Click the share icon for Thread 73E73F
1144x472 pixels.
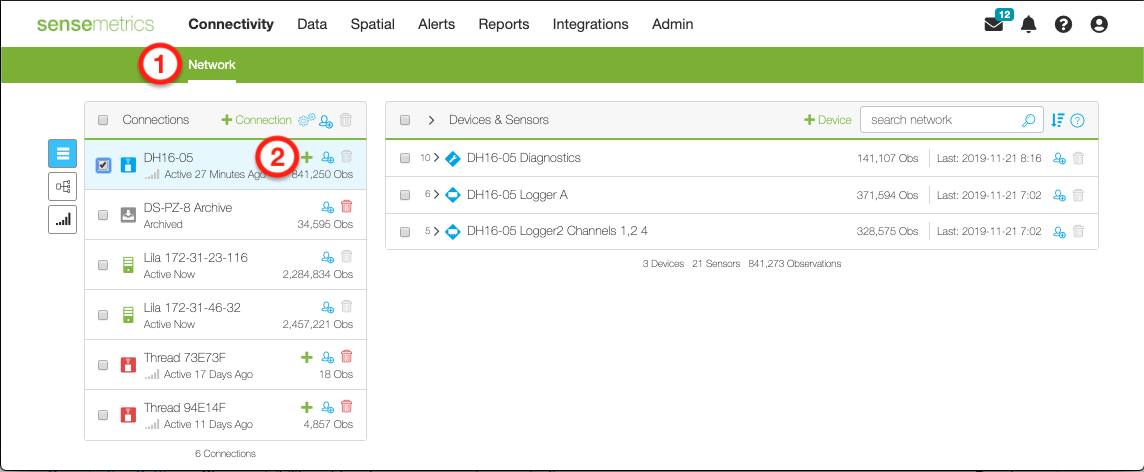(x=327, y=357)
